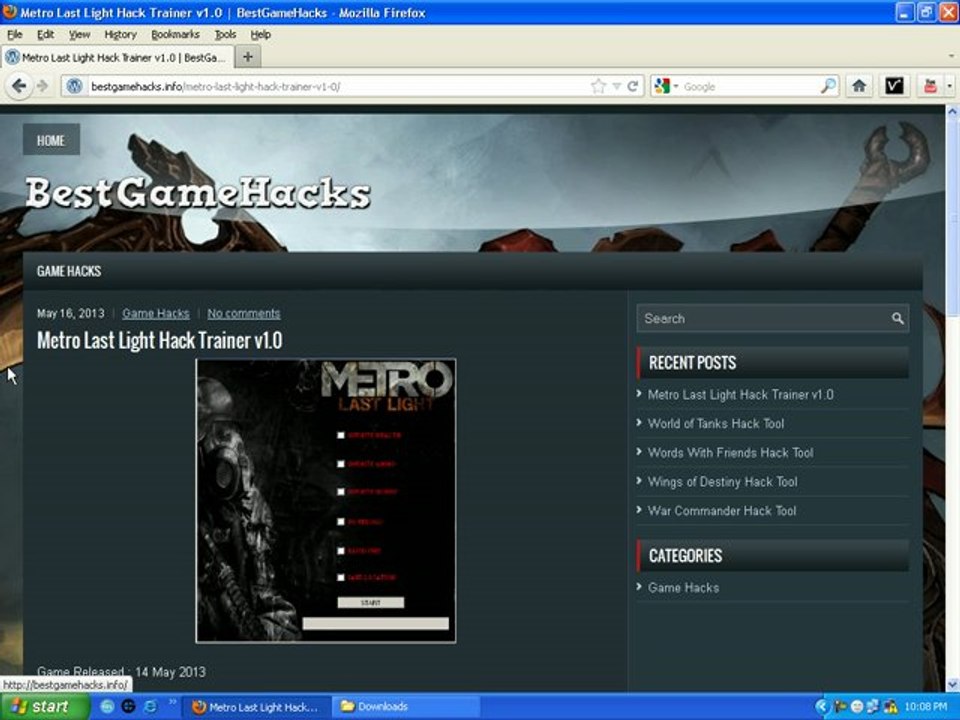Toggle the fourth checkbox in trainer image

[x=341, y=522]
